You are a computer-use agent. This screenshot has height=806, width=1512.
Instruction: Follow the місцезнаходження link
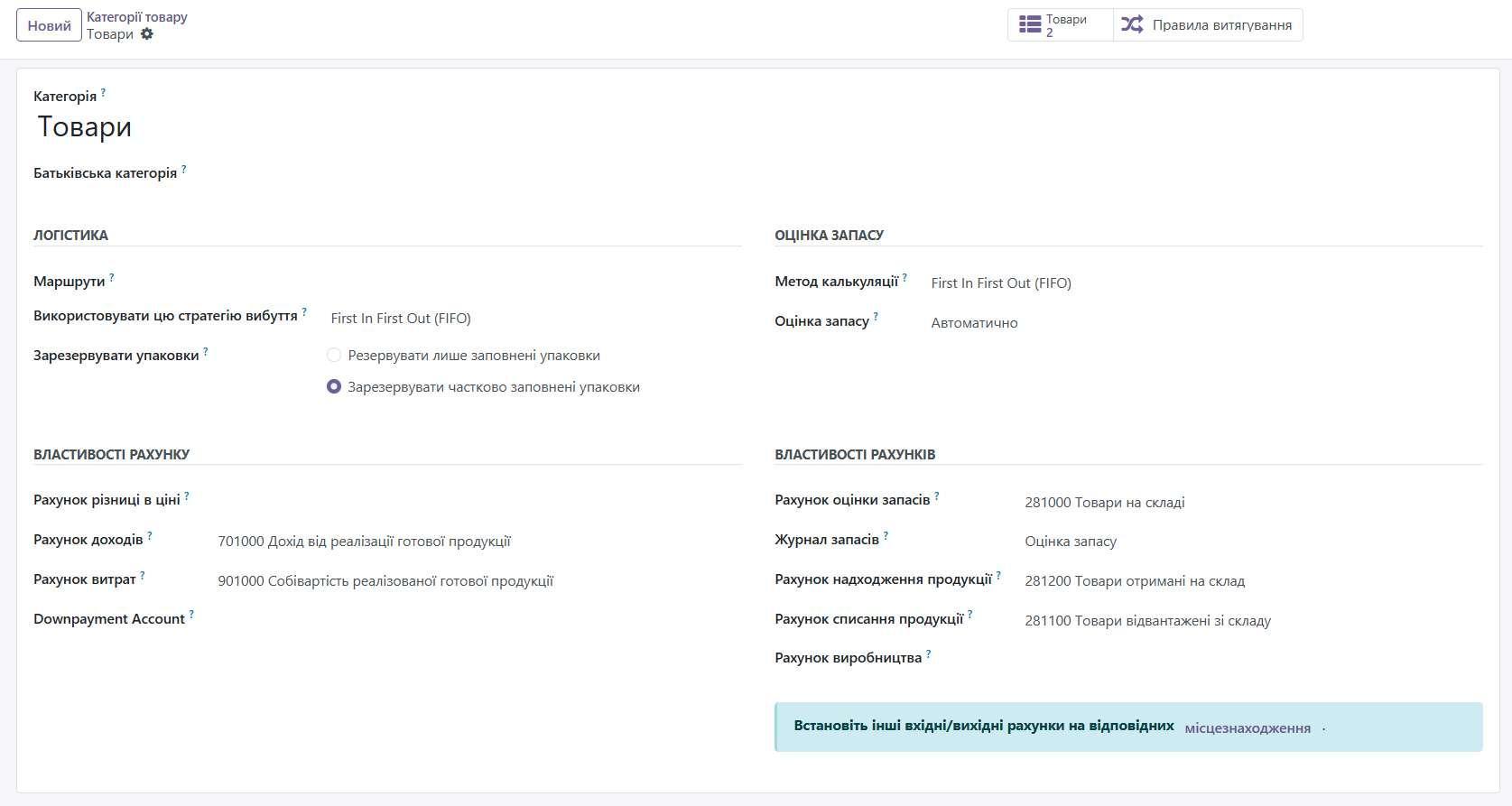tap(1247, 728)
